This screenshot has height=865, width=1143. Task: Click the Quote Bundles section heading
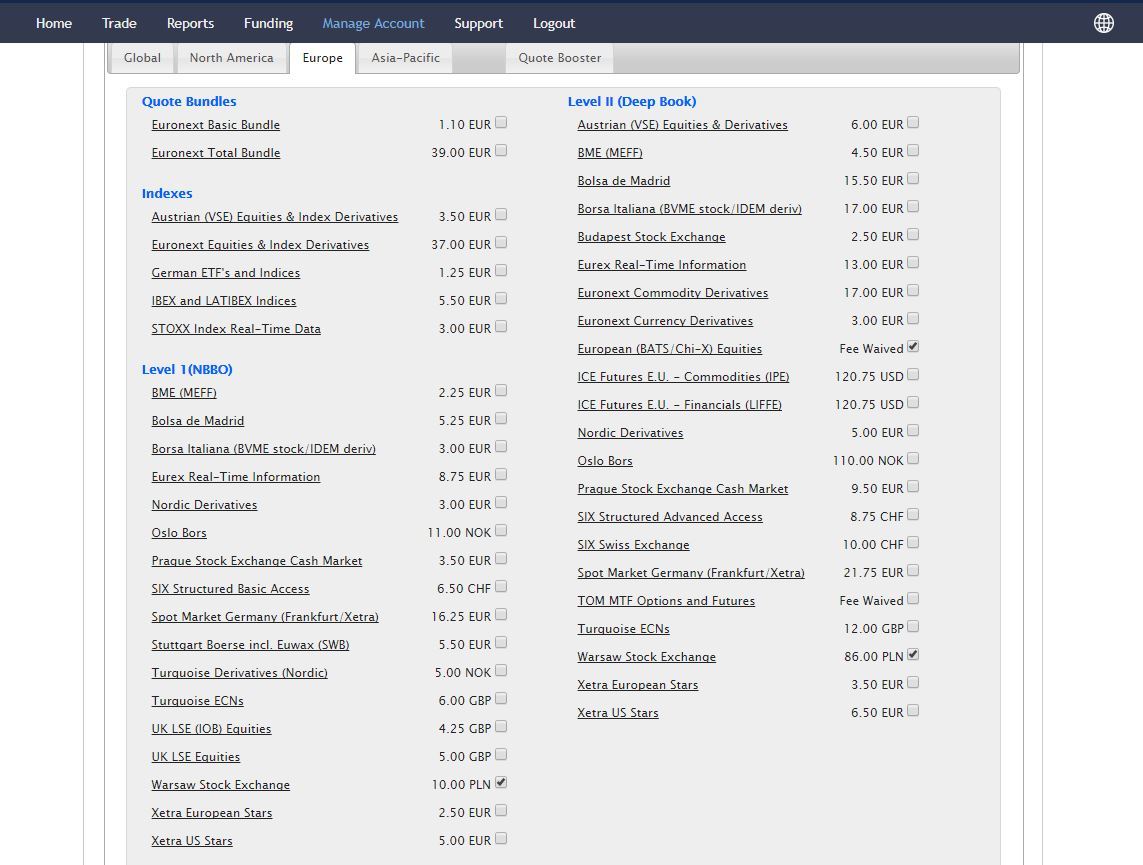[189, 101]
